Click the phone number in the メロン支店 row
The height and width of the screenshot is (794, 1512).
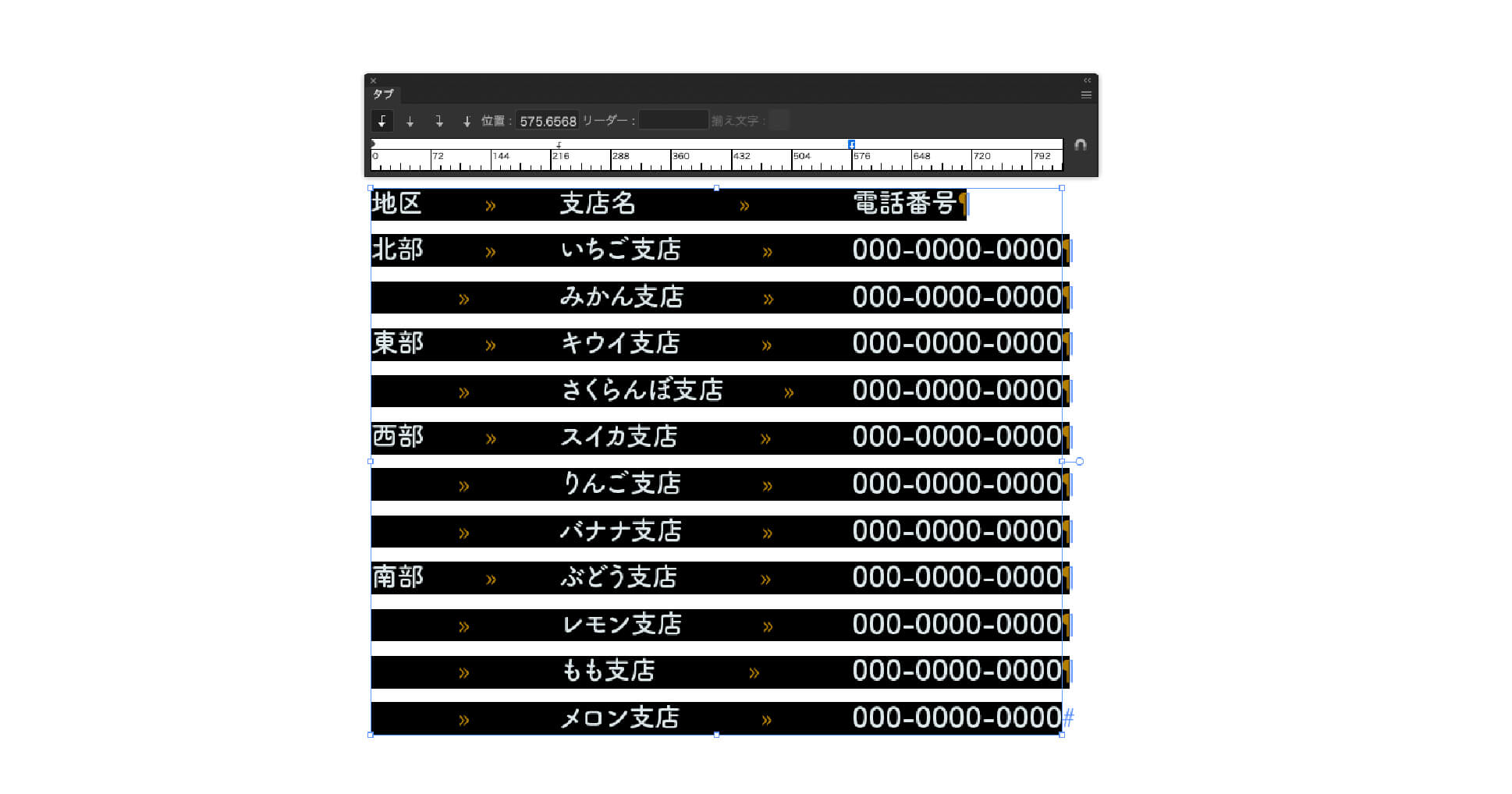point(957,718)
